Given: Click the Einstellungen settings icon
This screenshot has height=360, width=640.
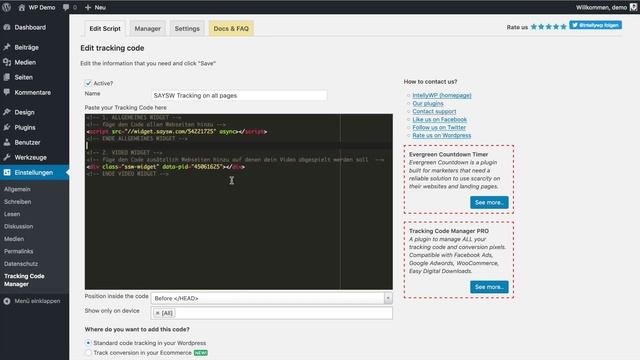Looking at the screenshot, I should tap(7, 172).
